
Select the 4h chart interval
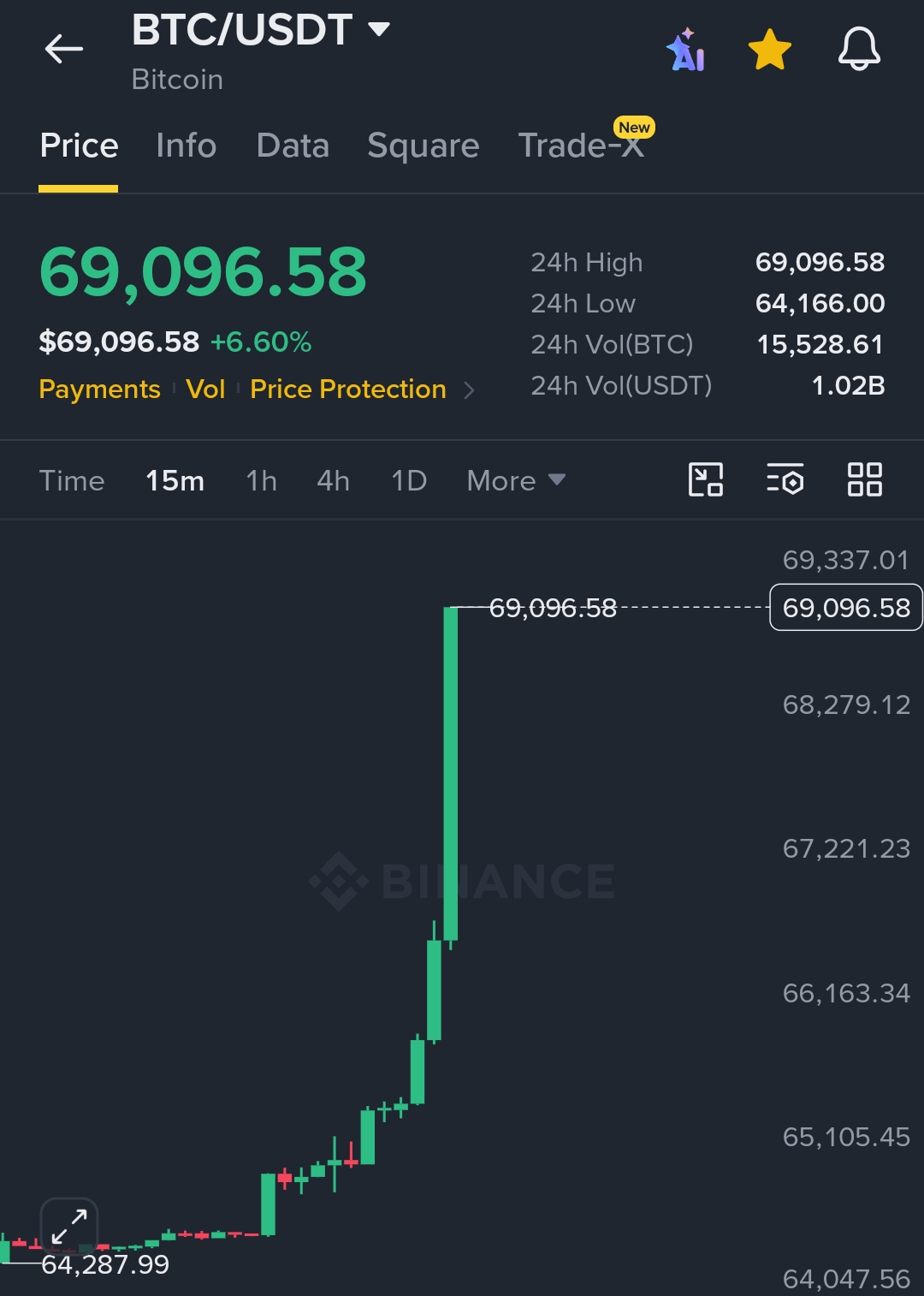coord(333,480)
